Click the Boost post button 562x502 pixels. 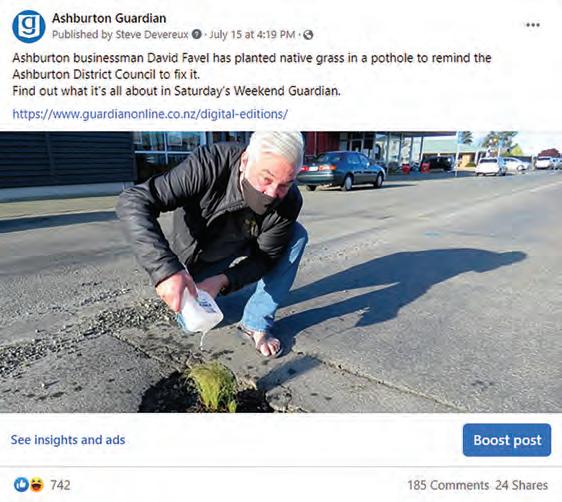tap(507, 440)
